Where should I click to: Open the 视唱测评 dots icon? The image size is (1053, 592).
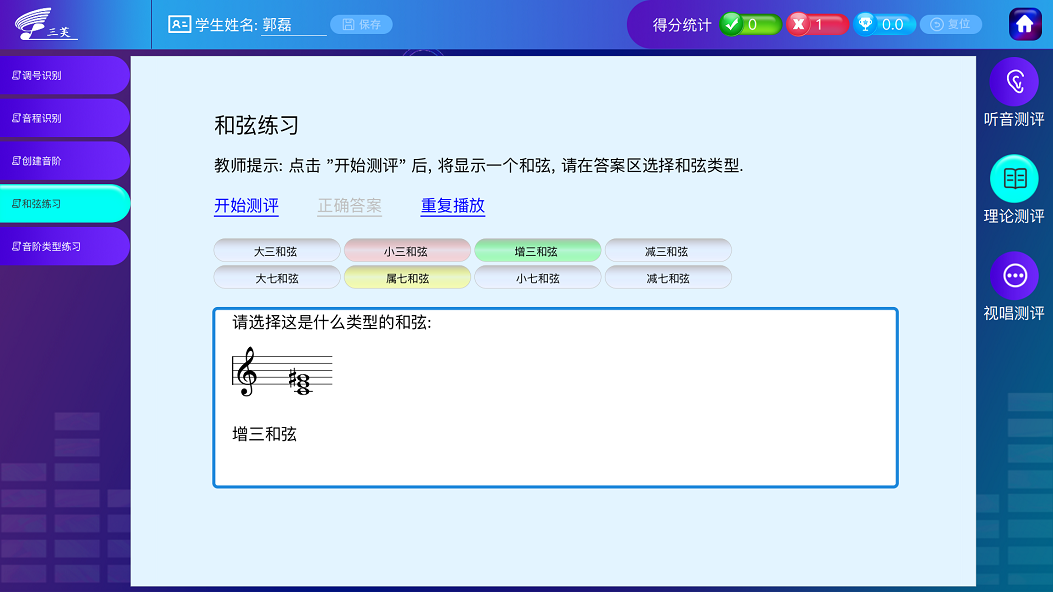(1014, 276)
